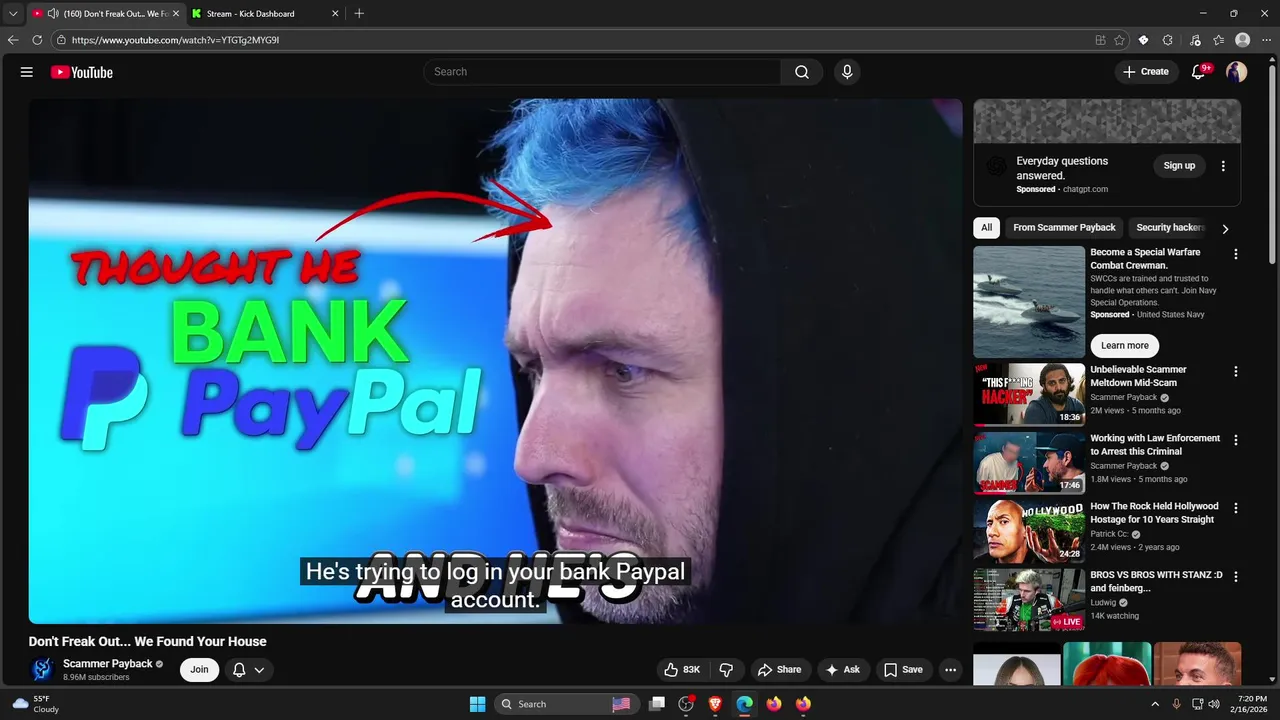Open the YouTube guide hamburger menu
This screenshot has height=720, width=1280.
tap(27, 72)
